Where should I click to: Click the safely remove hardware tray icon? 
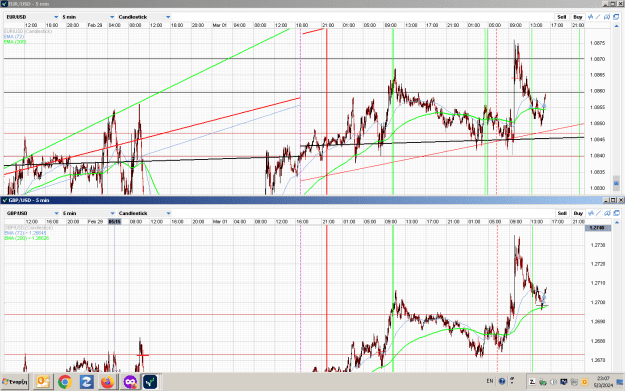coord(543,382)
